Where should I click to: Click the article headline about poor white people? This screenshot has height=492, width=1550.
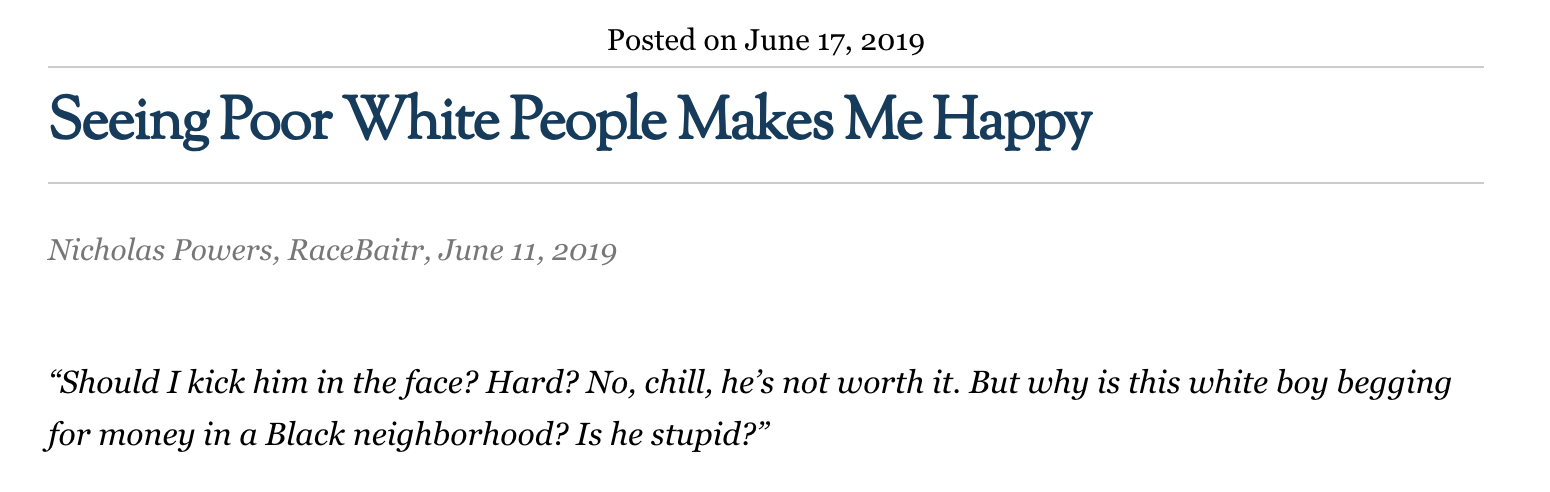coord(570,122)
